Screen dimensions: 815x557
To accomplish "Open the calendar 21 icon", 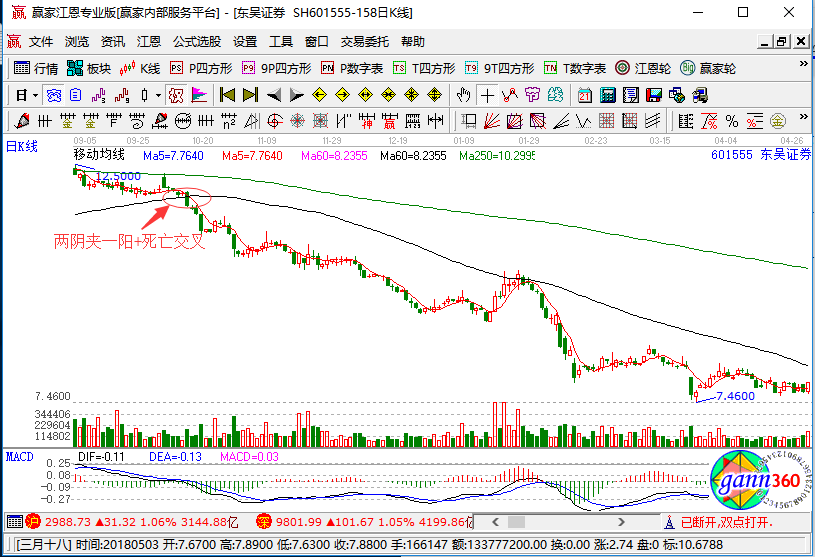I will coord(585,95).
